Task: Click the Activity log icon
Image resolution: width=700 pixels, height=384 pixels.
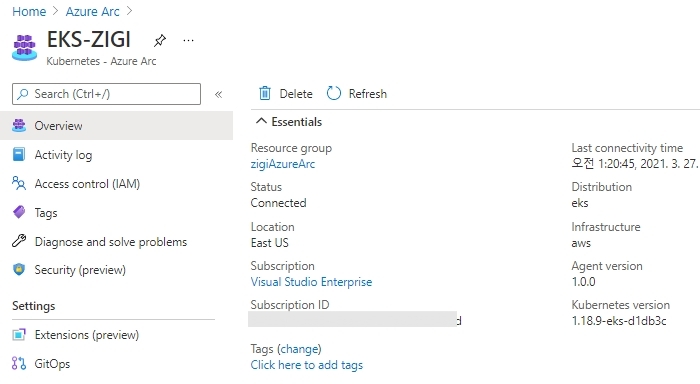Action: (x=19, y=154)
